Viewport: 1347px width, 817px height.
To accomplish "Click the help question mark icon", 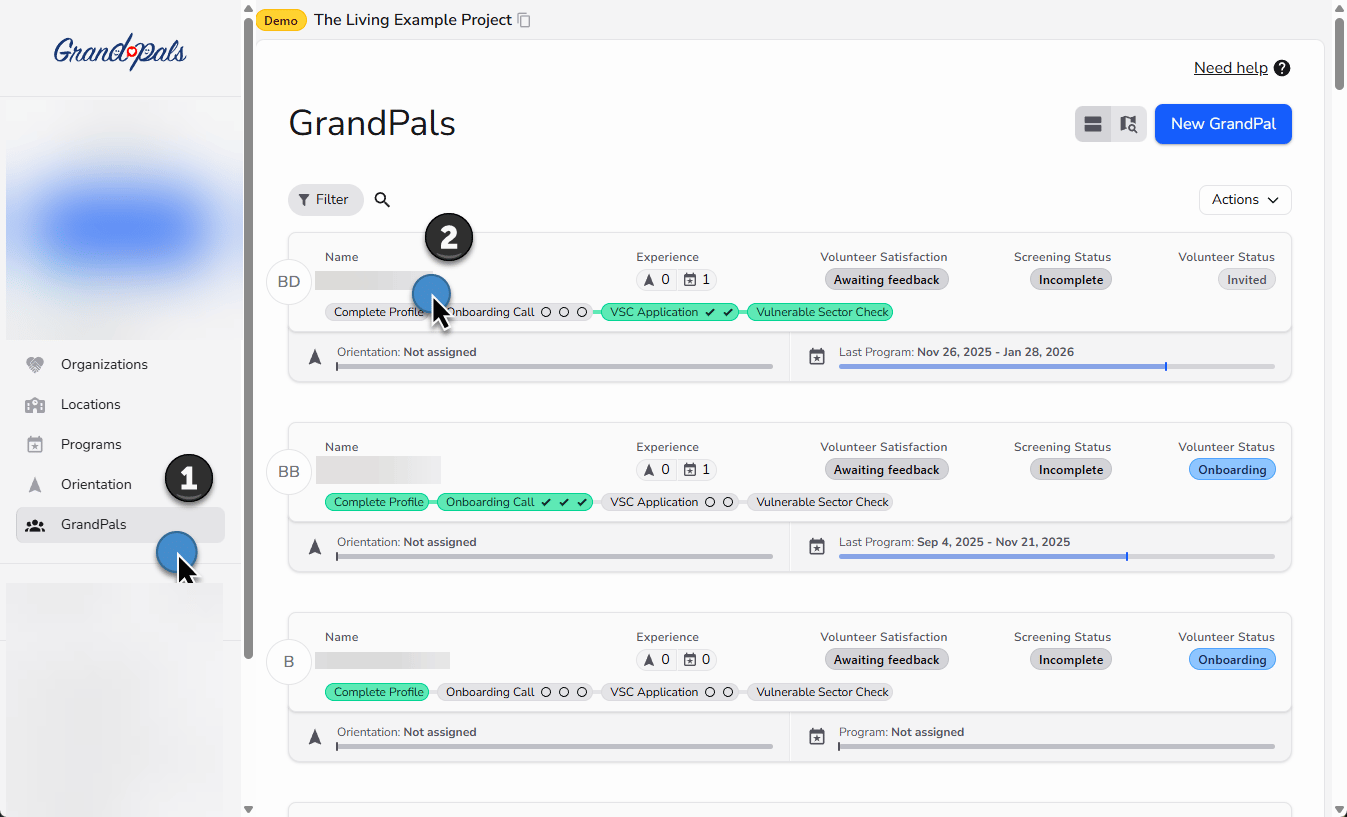I will (1282, 68).
